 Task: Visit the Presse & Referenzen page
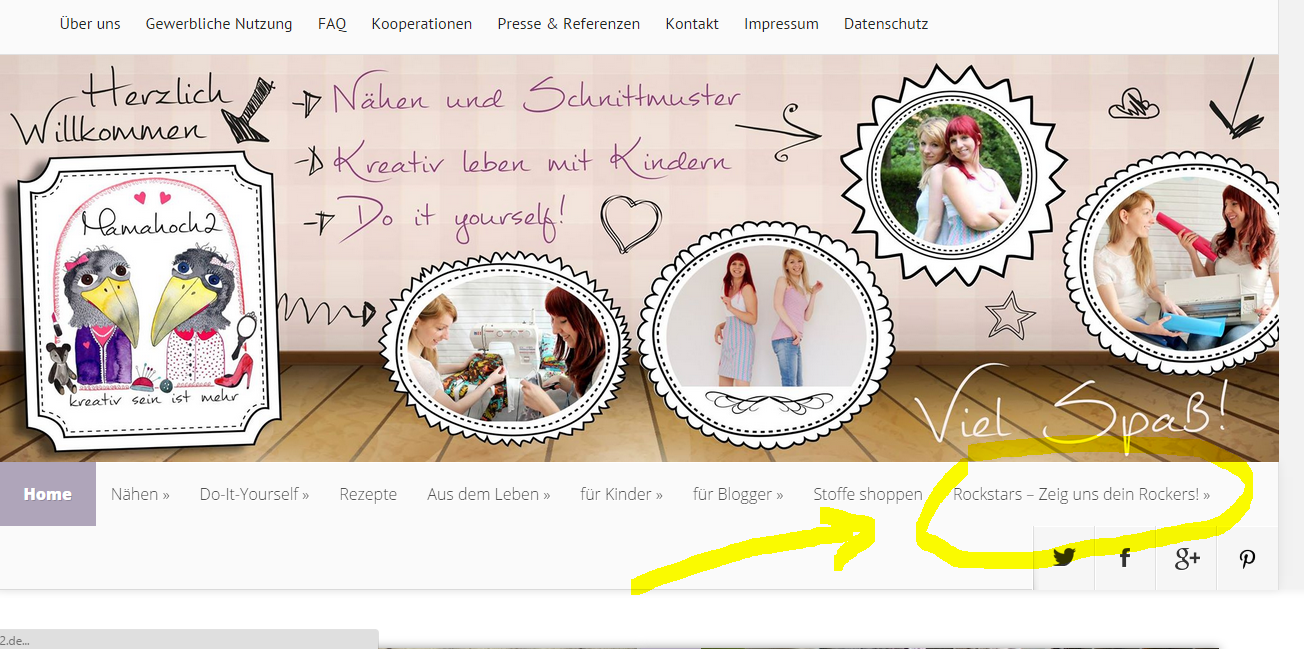(568, 24)
